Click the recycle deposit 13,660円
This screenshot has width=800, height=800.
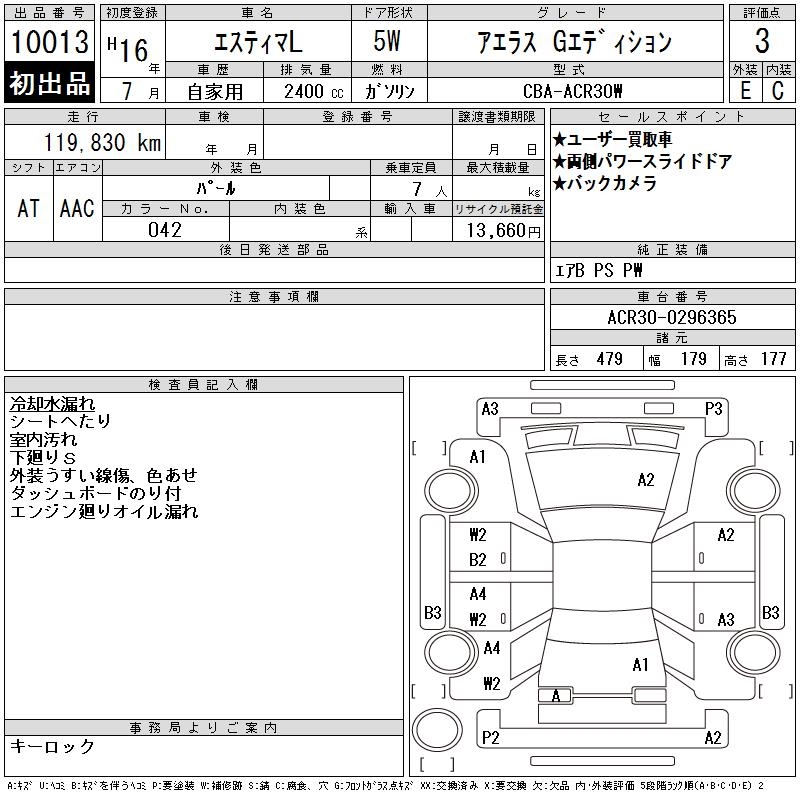[503, 231]
